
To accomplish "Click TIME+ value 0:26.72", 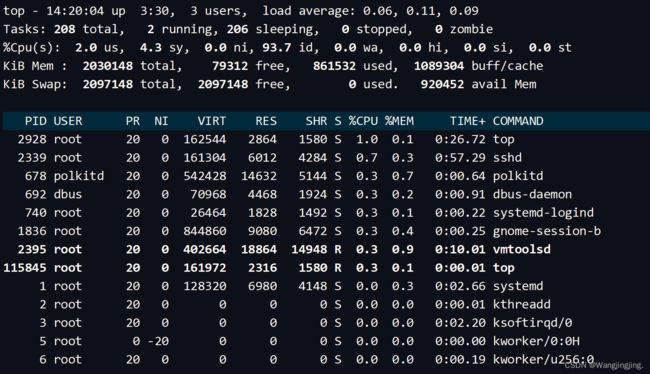I will coord(460,139).
